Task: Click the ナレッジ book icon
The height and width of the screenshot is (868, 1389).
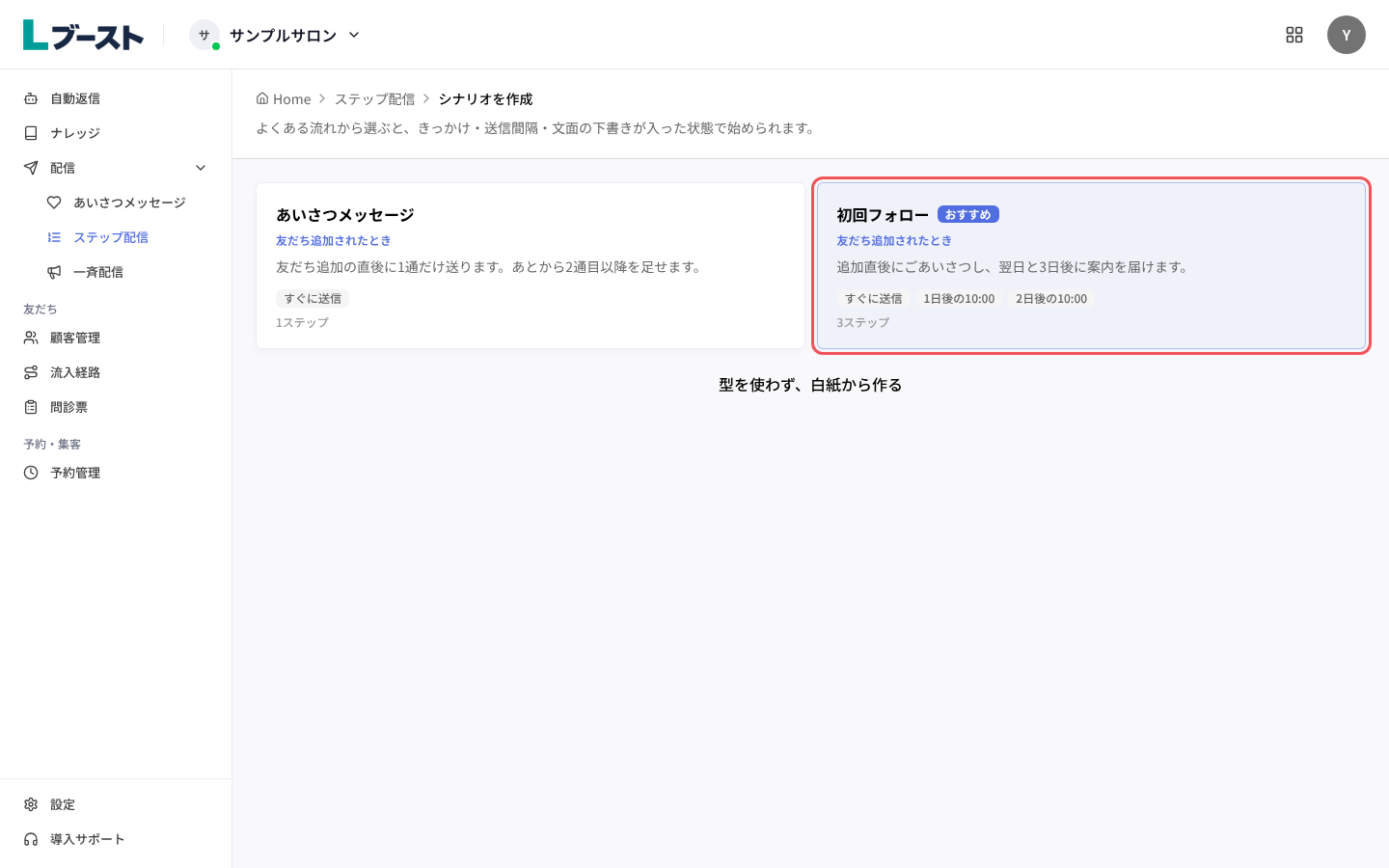Action: pos(31,133)
